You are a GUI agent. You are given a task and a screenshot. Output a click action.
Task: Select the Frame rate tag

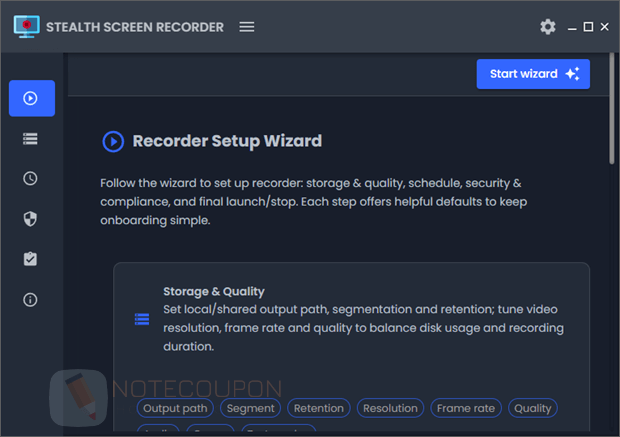[466, 408]
